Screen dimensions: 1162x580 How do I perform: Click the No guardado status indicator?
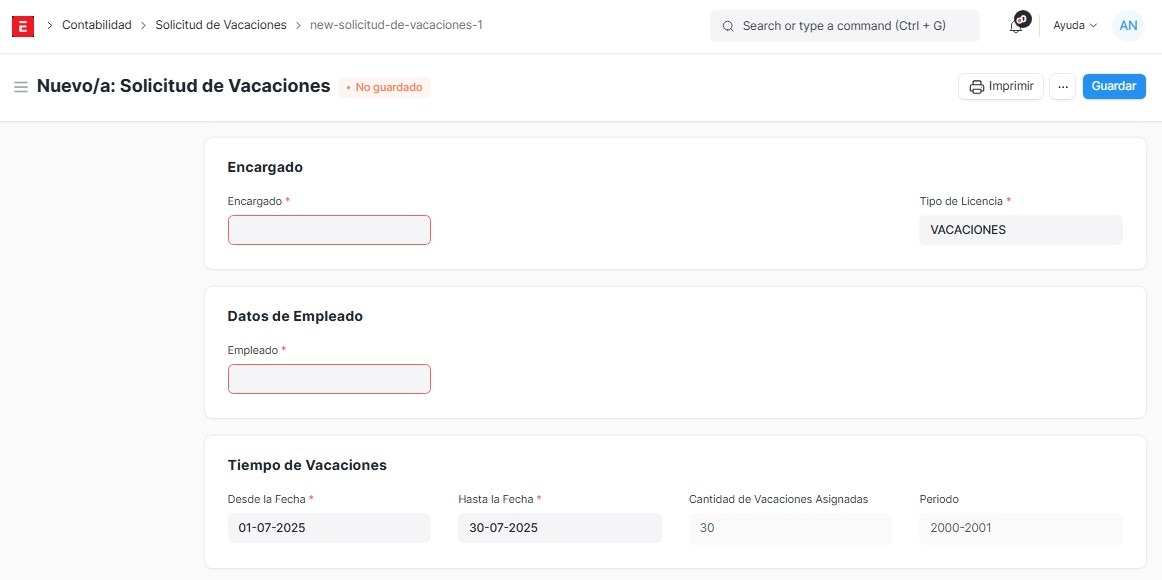tap(384, 88)
